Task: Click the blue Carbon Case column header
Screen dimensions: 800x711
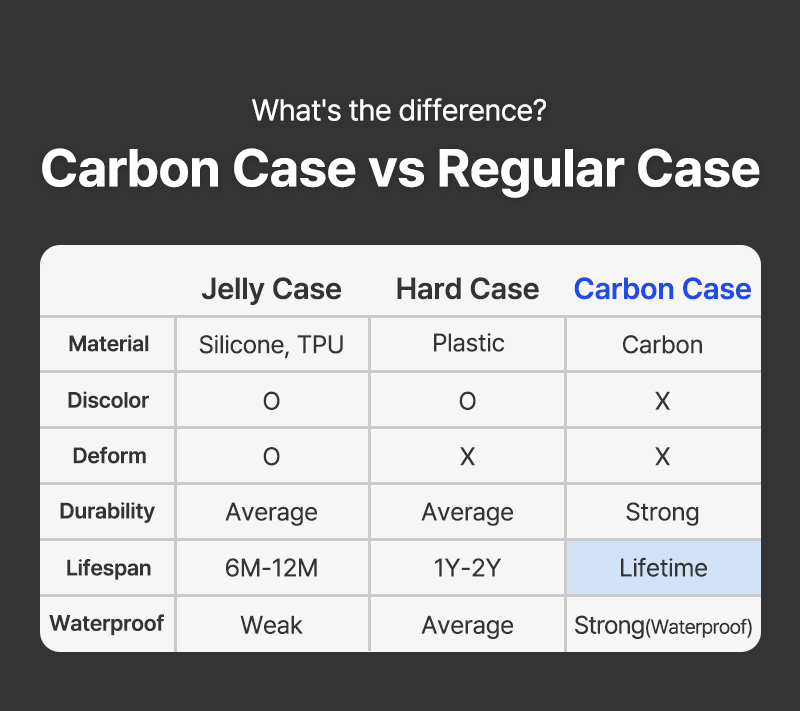Action: (x=662, y=290)
